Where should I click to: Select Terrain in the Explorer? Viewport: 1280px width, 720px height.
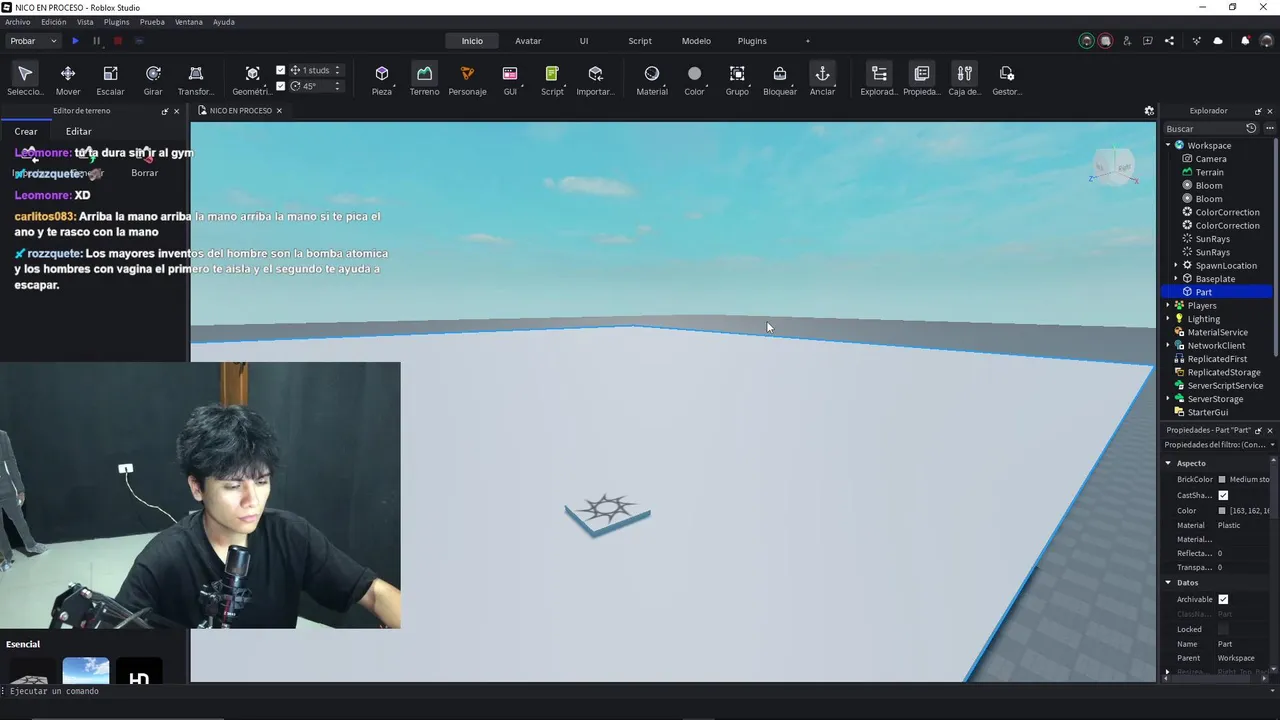pyautogui.click(x=1209, y=172)
